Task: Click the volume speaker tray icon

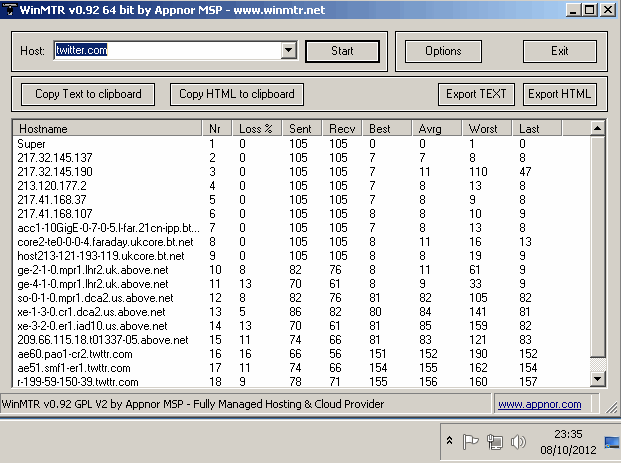Action: (518, 442)
